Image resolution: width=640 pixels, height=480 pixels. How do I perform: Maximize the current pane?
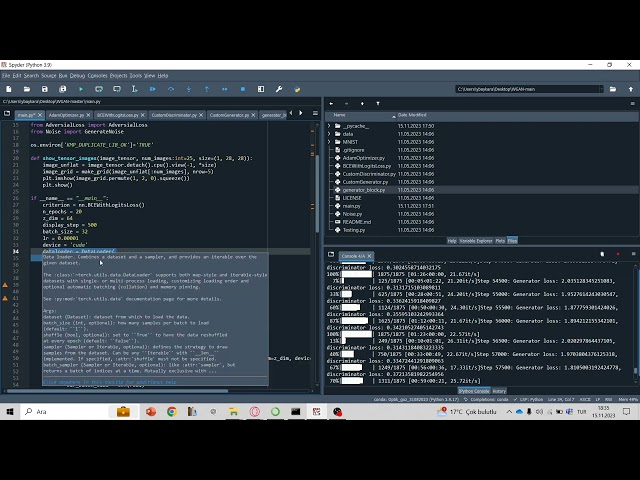(261, 89)
